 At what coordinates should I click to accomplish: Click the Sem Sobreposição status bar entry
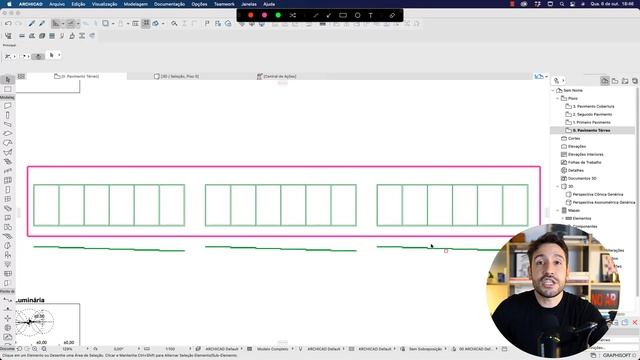425,349
